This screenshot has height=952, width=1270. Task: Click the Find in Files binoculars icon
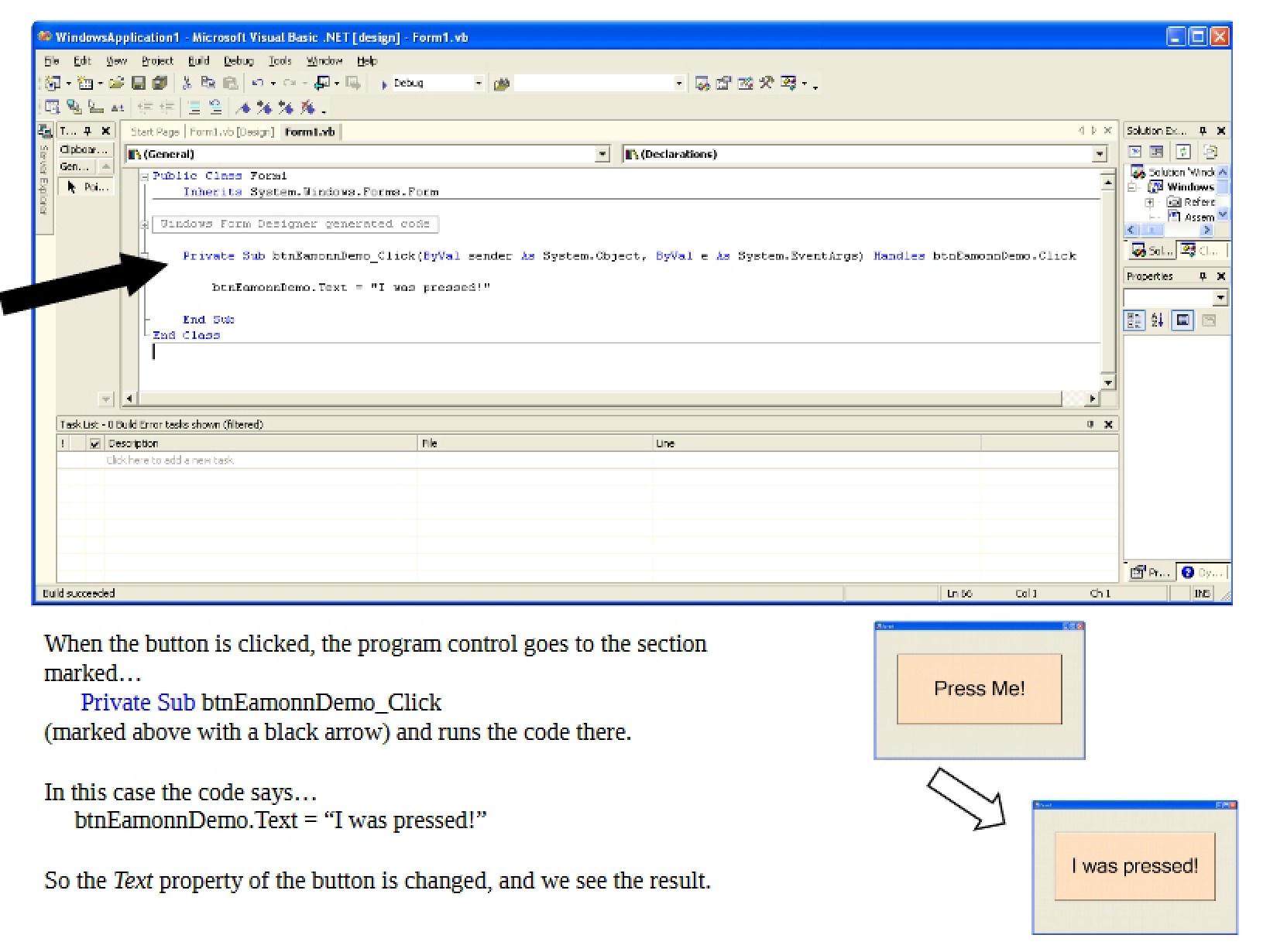point(501,84)
